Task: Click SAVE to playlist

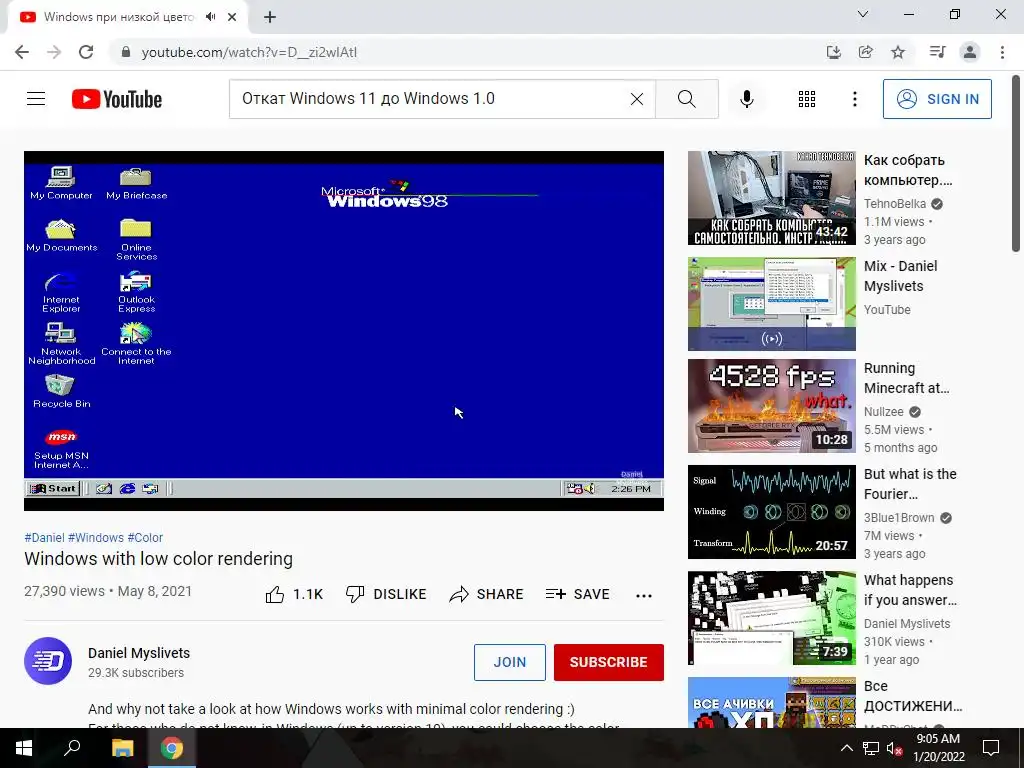Action: [x=577, y=594]
